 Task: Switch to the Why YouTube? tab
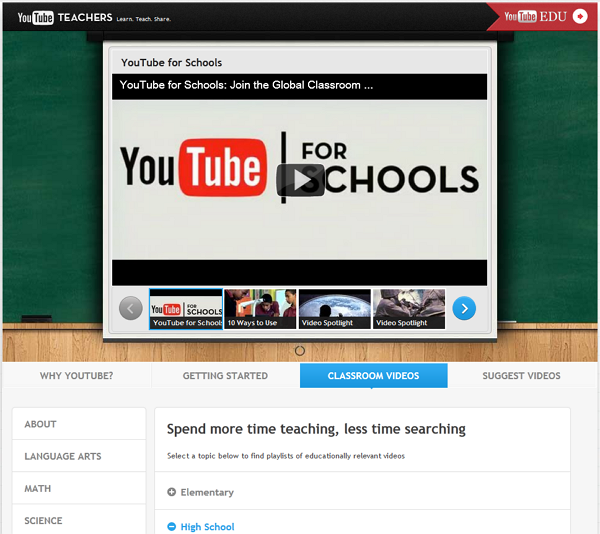(x=77, y=376)
